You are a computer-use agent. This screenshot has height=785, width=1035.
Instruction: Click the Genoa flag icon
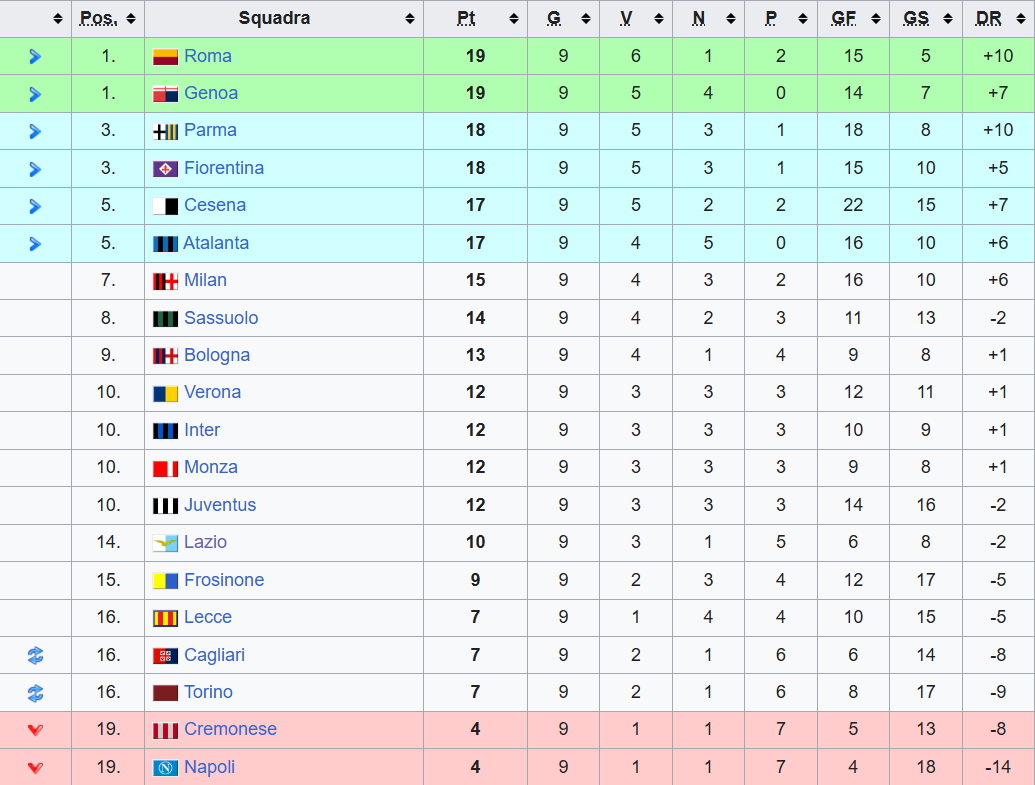165,94
